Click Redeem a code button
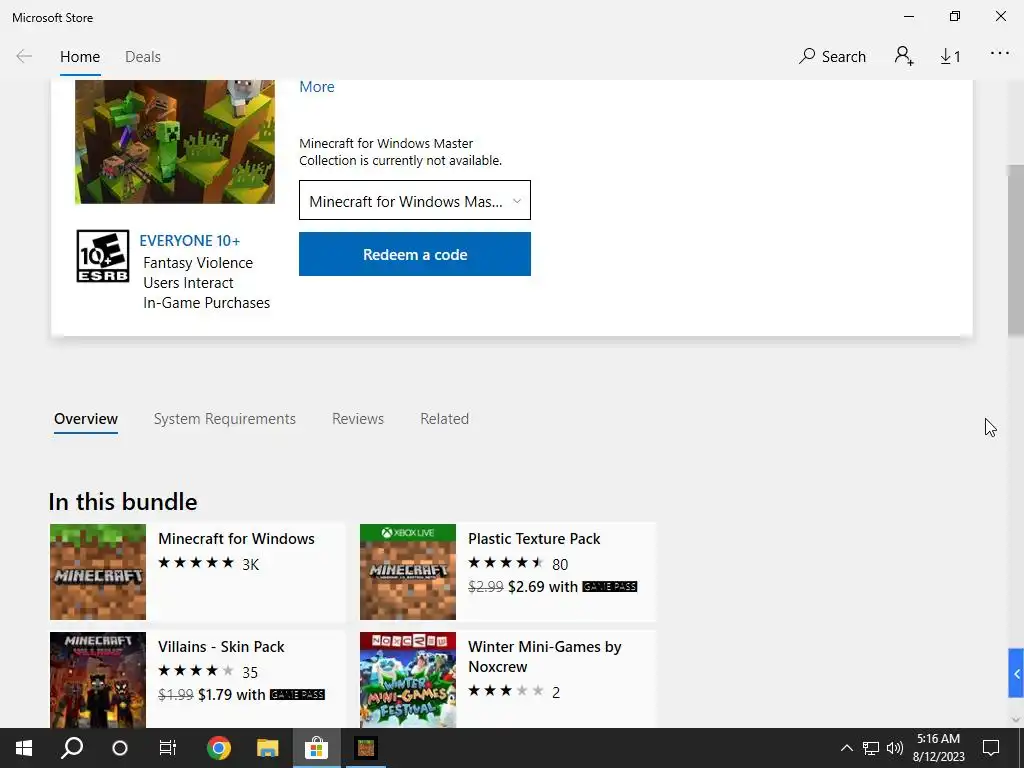Image resolution: width=1024 pixels, height=768 pixels. (415, 254)
